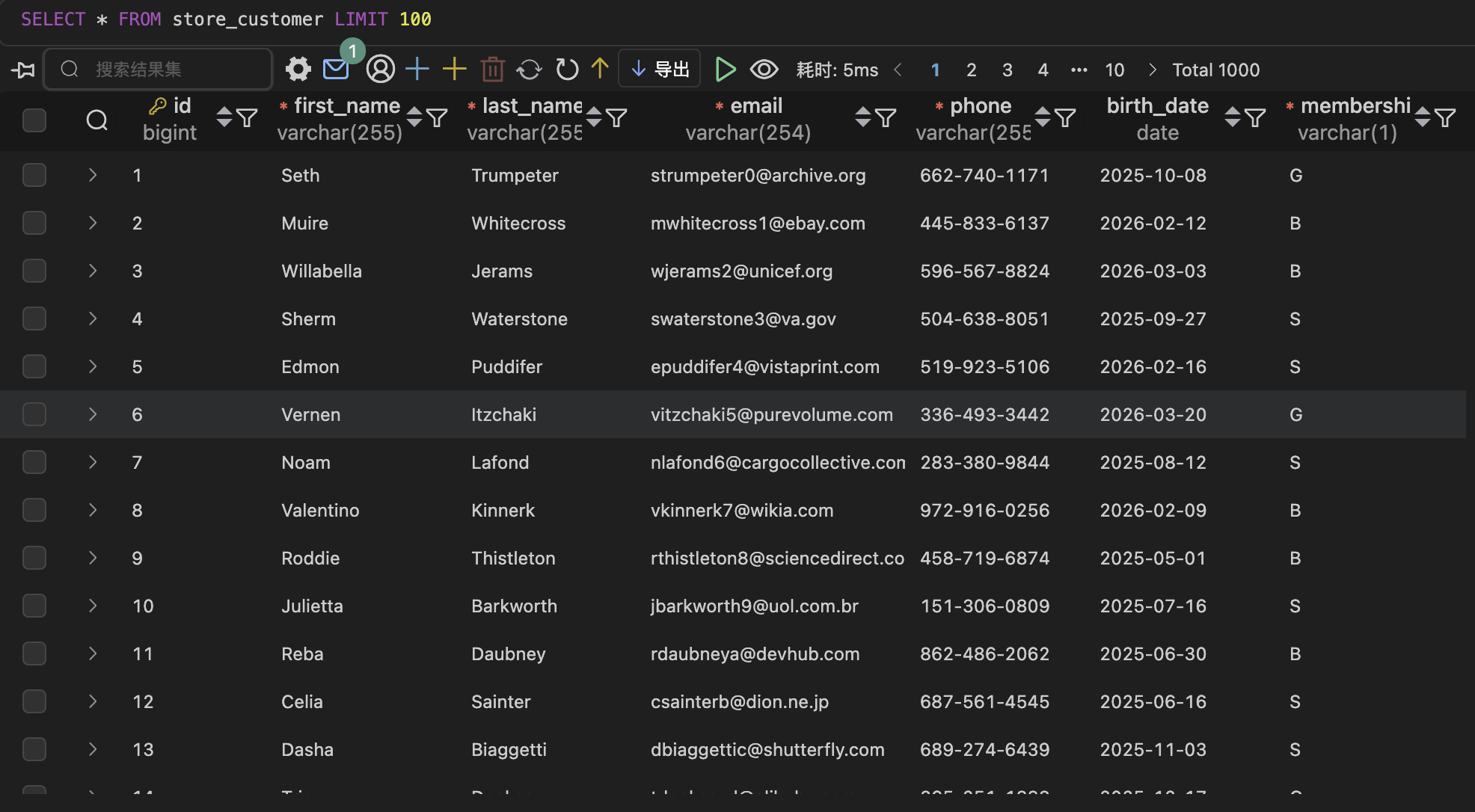The width and height of the screenshot is (1475, 812).
Task: Expand row 12 Celia details chevron
Action: (93, 701)
